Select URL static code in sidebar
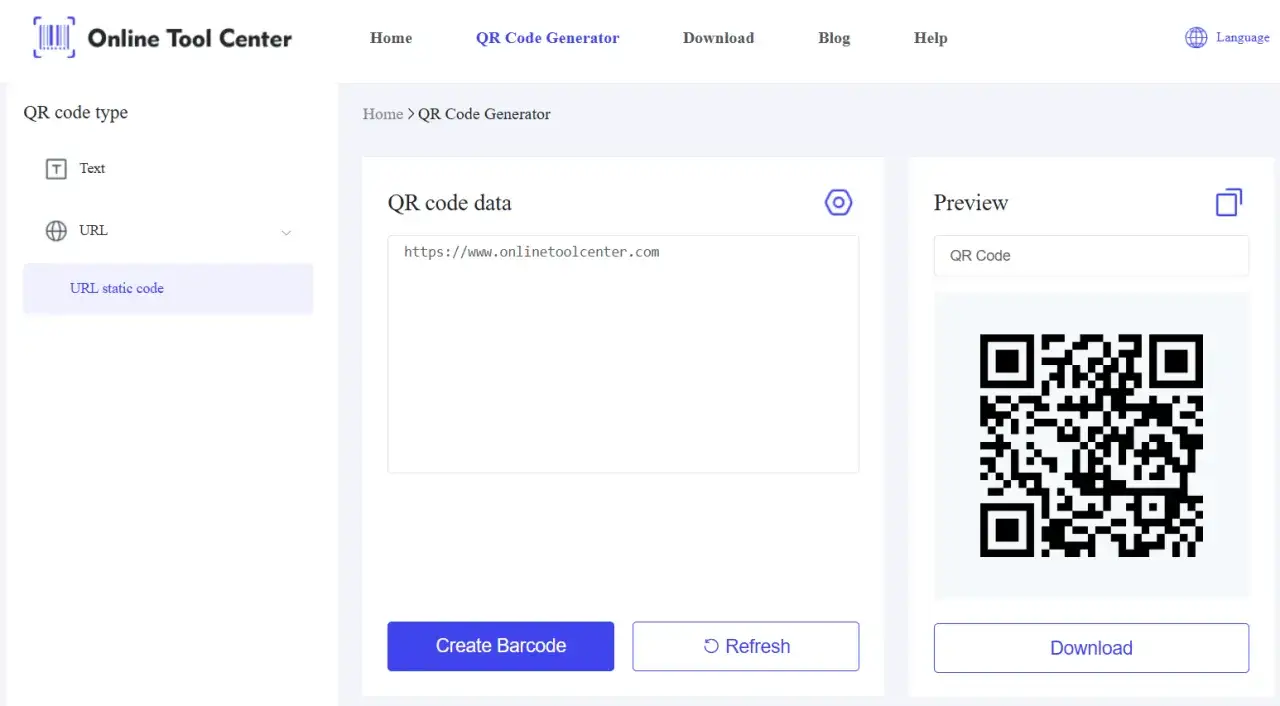 pos(117,288)
